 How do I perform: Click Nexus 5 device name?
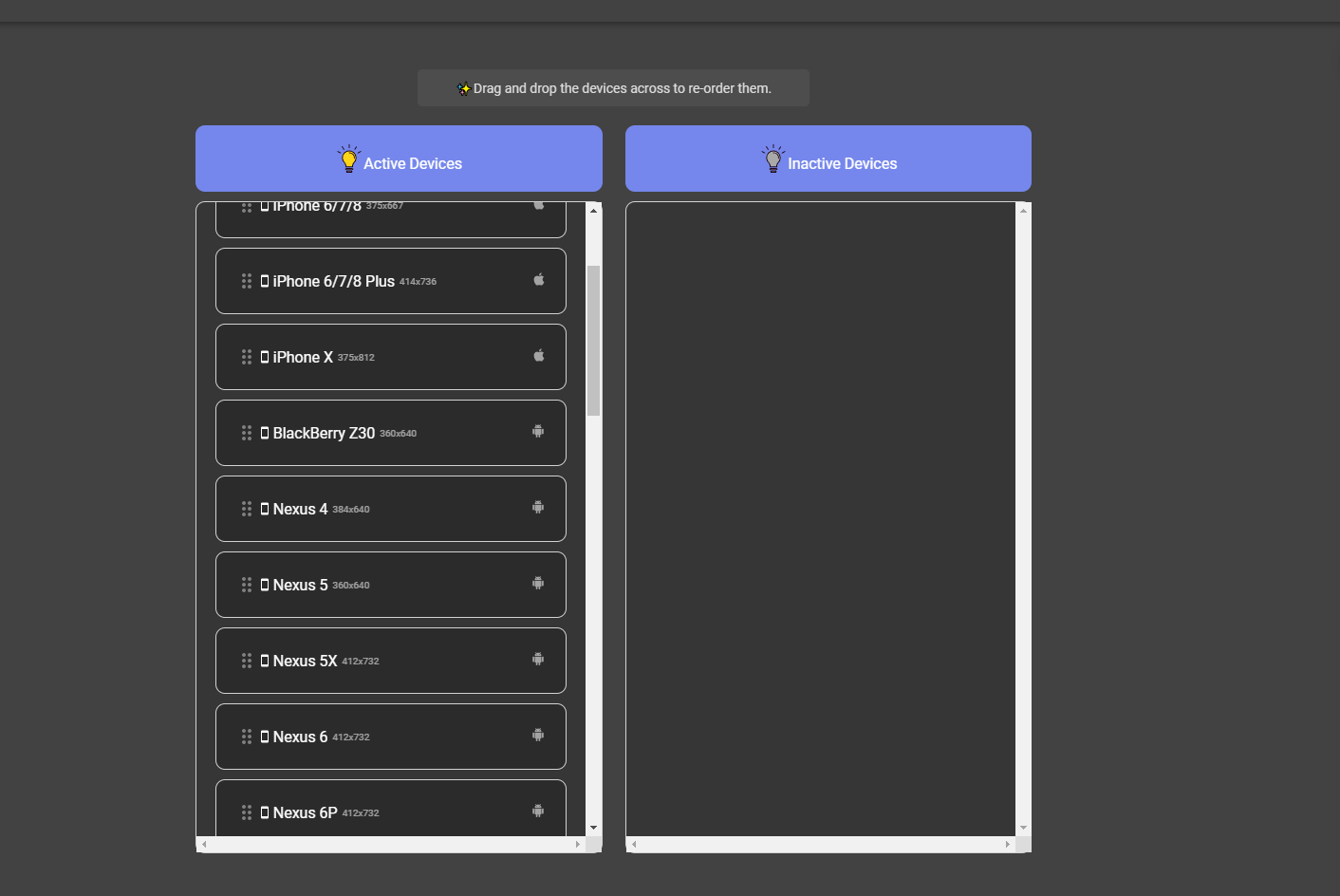[x=300, y=585]
